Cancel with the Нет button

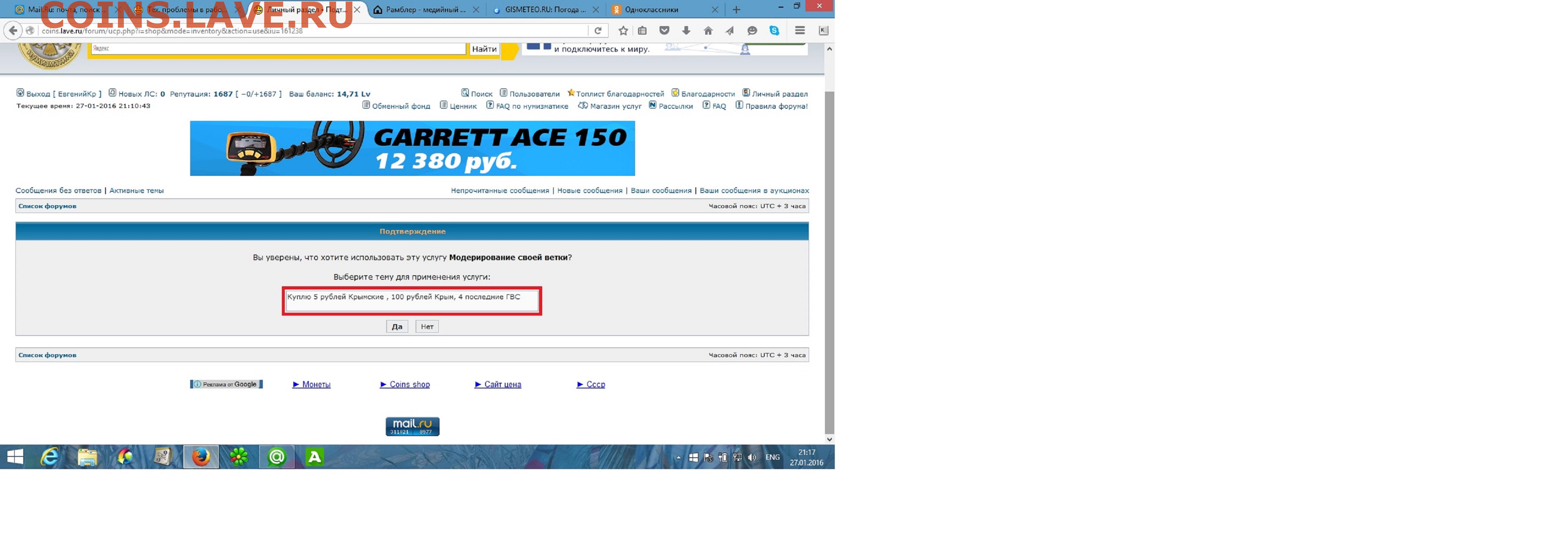tap(427, 327)
